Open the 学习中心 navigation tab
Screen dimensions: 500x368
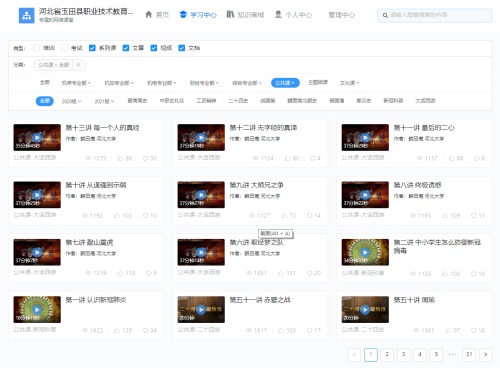(x=198, y=15)
